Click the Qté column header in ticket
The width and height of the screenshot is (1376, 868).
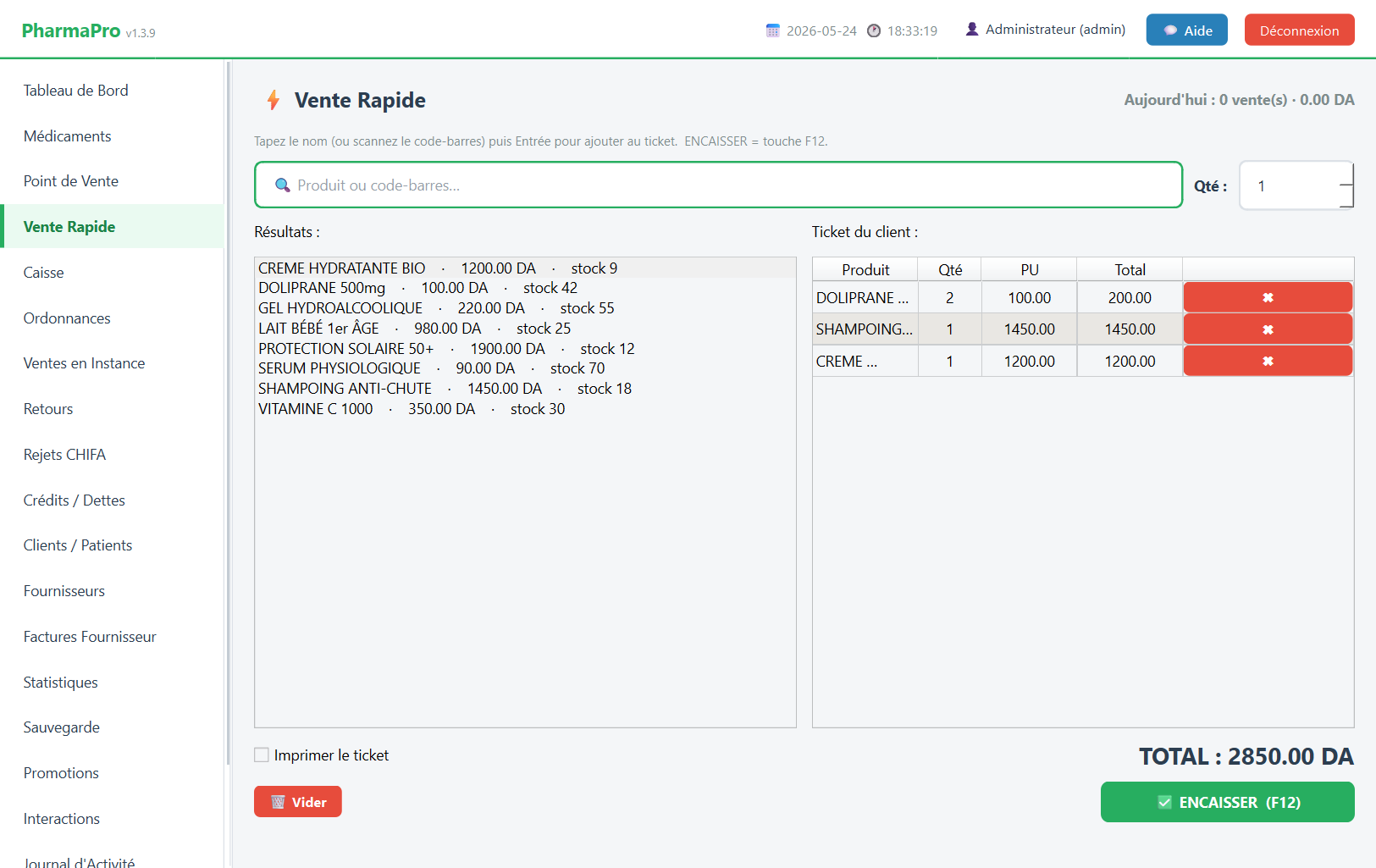pyautogui.click(x=950, y=269)
